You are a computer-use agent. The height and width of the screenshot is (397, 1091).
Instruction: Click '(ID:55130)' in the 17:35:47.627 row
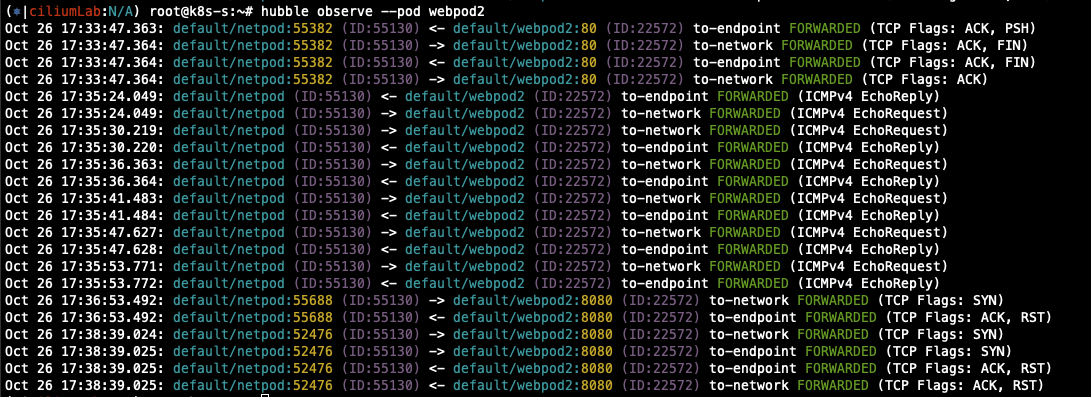[333, 232]
